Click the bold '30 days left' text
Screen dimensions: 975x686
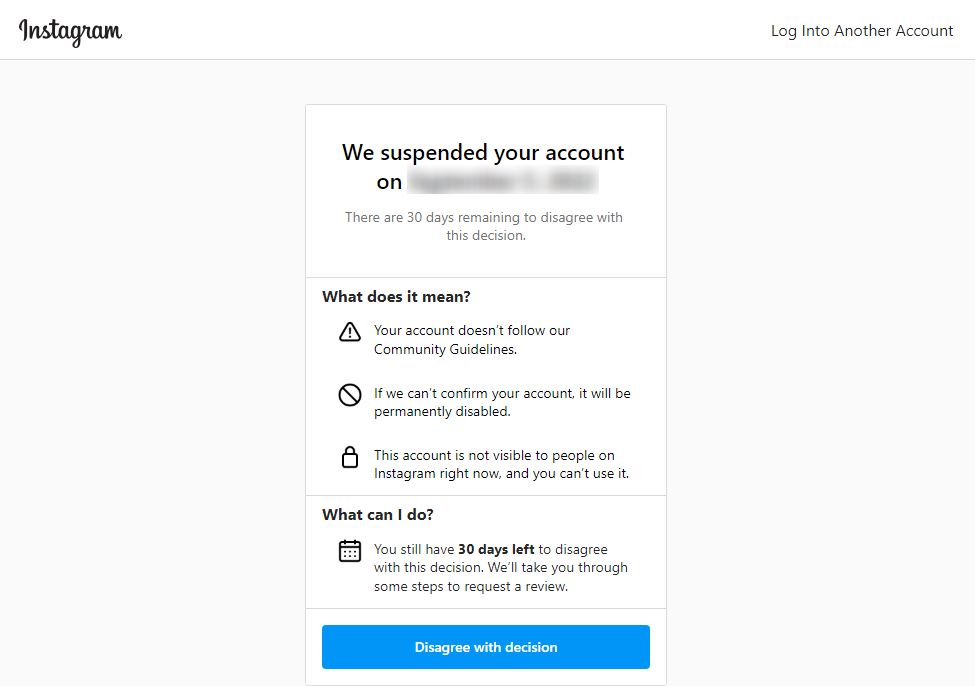[496, 549]
